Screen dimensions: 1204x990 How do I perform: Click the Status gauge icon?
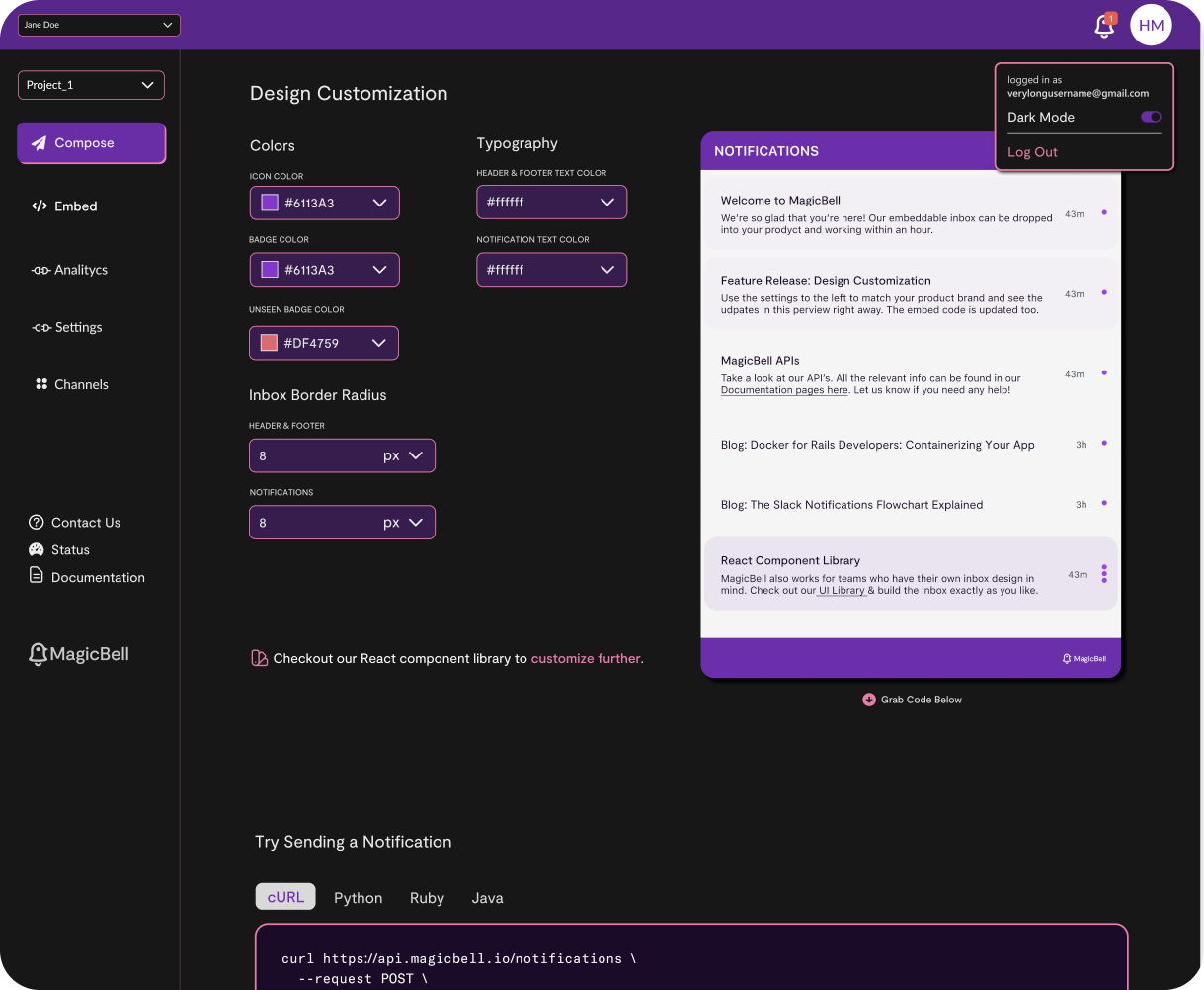click(x=37, y=549)
